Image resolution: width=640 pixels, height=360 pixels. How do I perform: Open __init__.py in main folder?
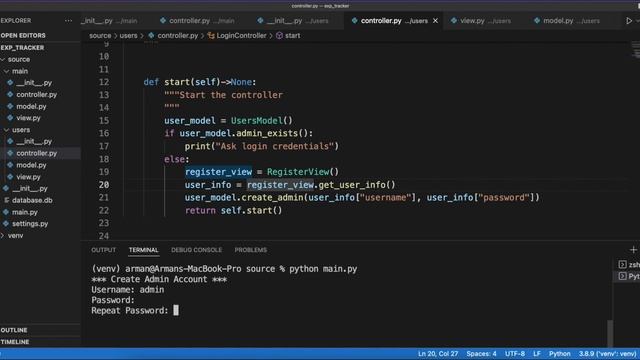click(x=34, y=82)
